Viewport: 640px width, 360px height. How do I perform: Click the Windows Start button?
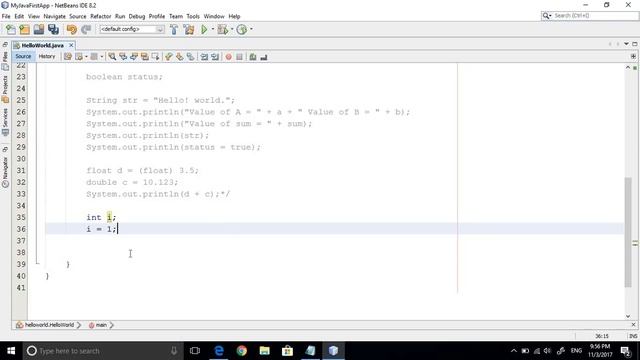[x=11, y=351]
